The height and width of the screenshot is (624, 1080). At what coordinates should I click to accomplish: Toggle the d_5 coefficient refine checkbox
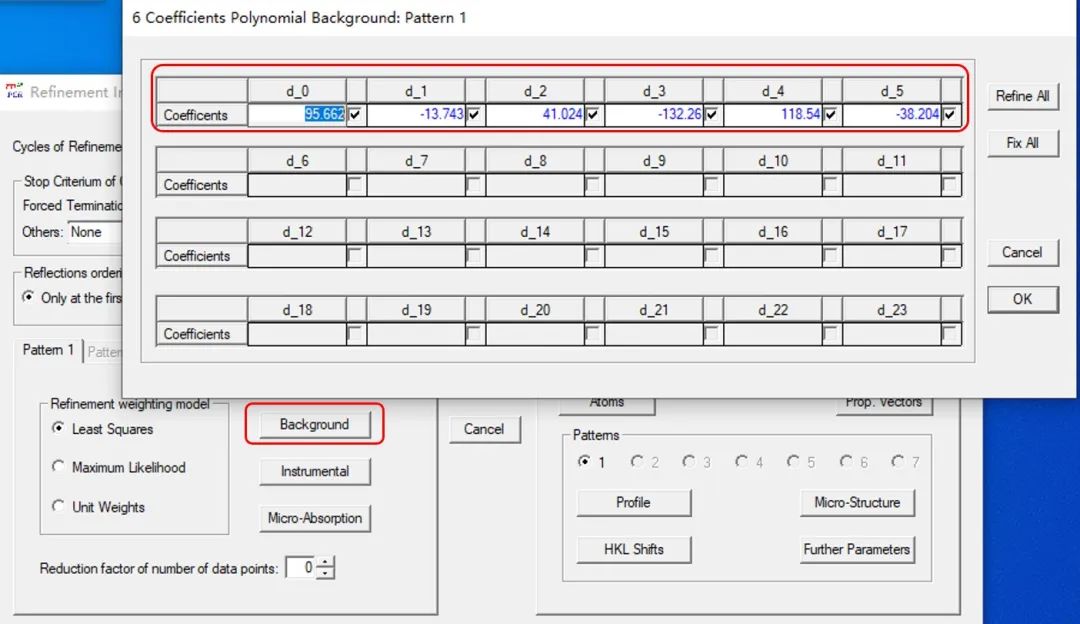click(x=949, y=115)
